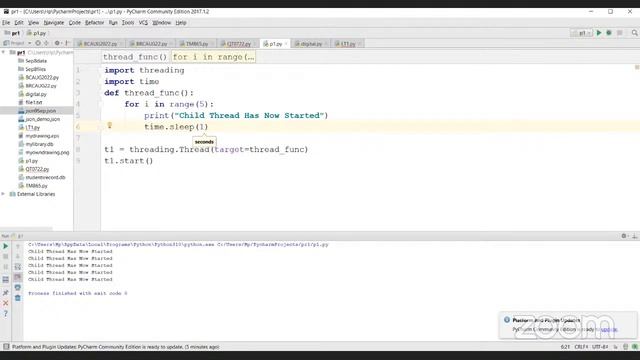Open help via question mark icon
Viewport: 640px width, 360px height.
[6, 313]
